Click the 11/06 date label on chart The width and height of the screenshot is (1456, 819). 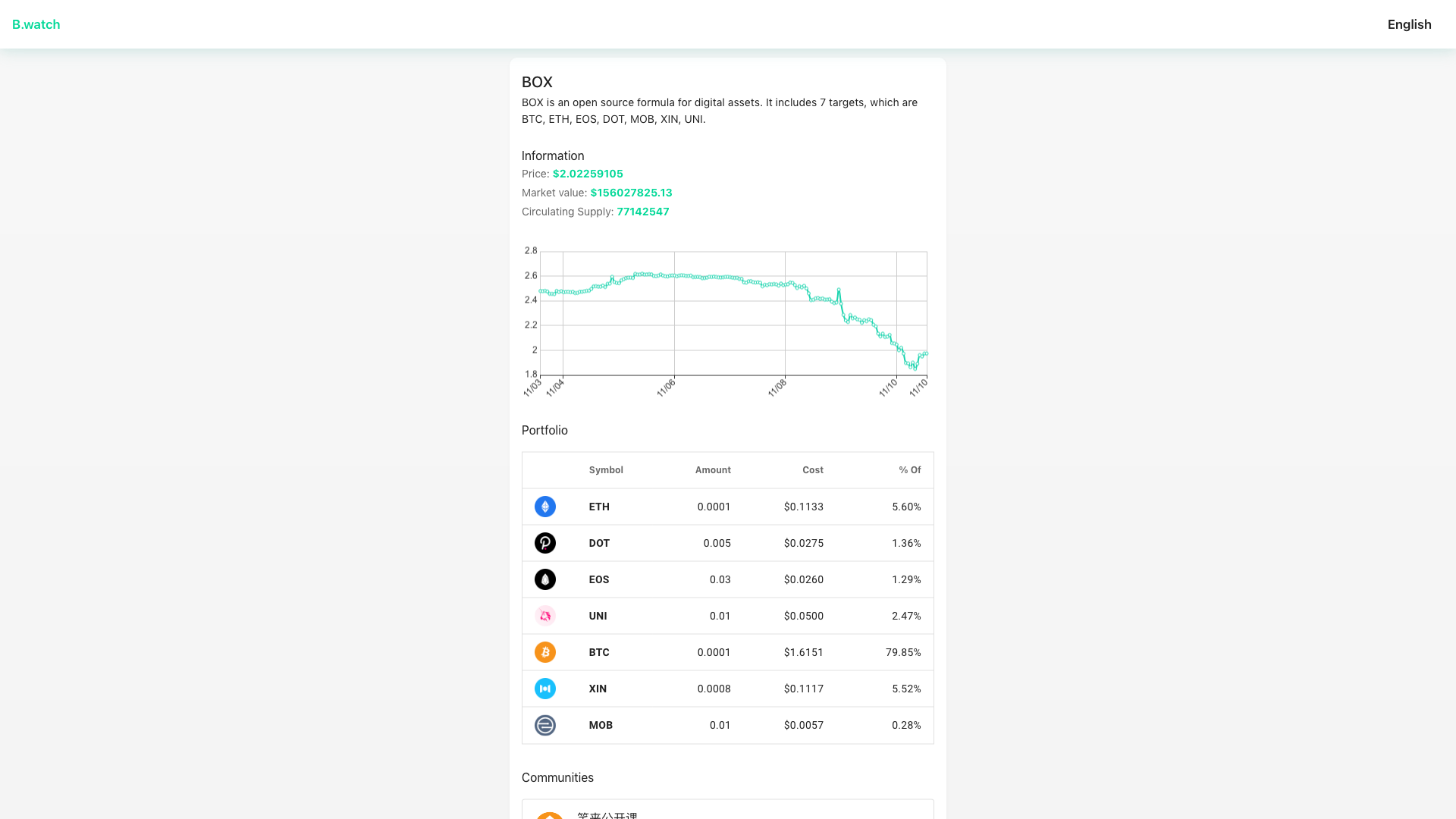click(666, 388)
